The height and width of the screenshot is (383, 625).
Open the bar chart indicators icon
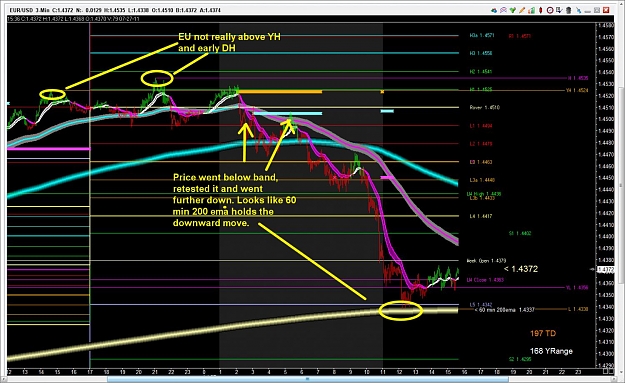[x=531, y=10]
